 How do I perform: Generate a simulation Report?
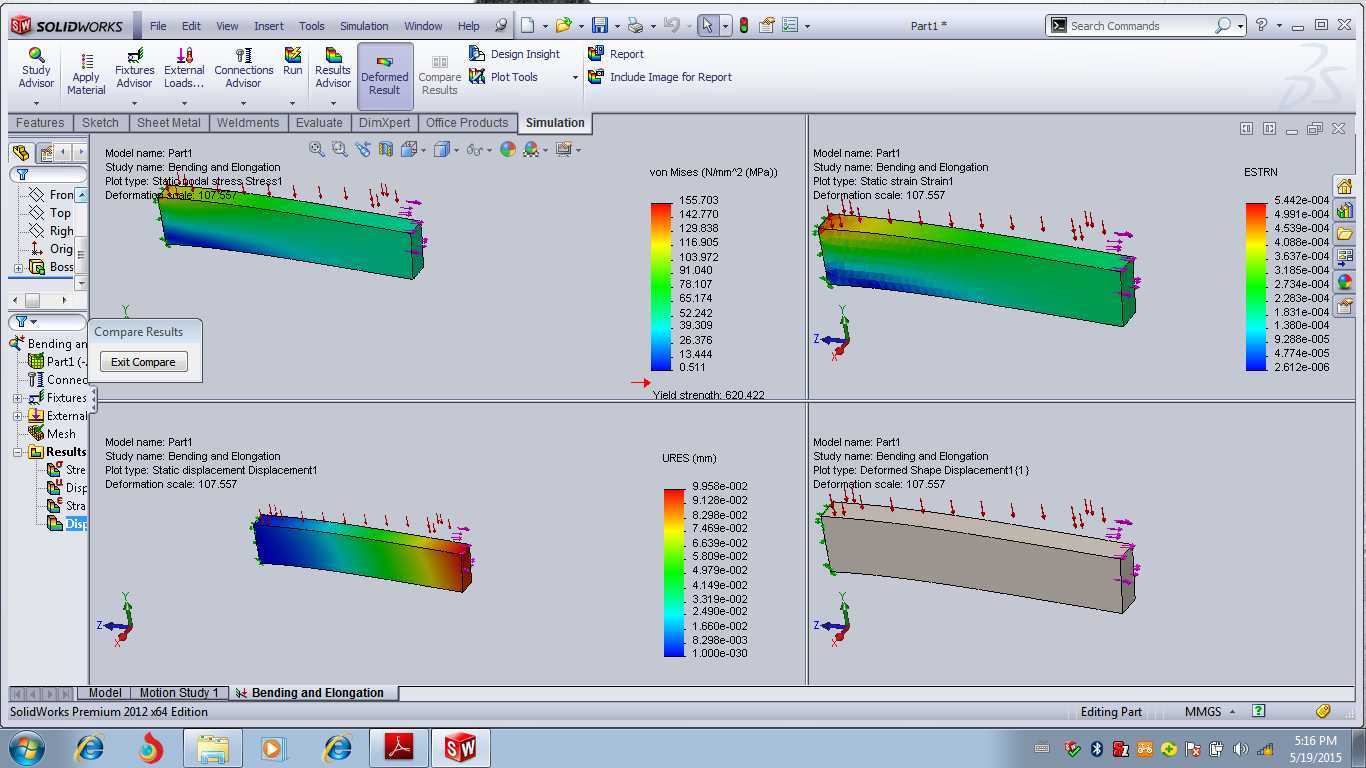(615, 54)
